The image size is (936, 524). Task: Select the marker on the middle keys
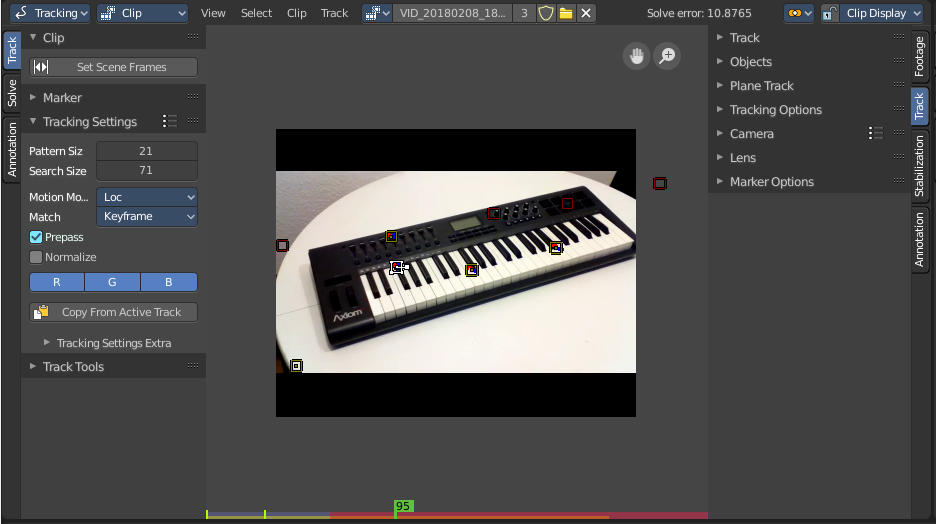pyautogui.click(x=472, y=270)
